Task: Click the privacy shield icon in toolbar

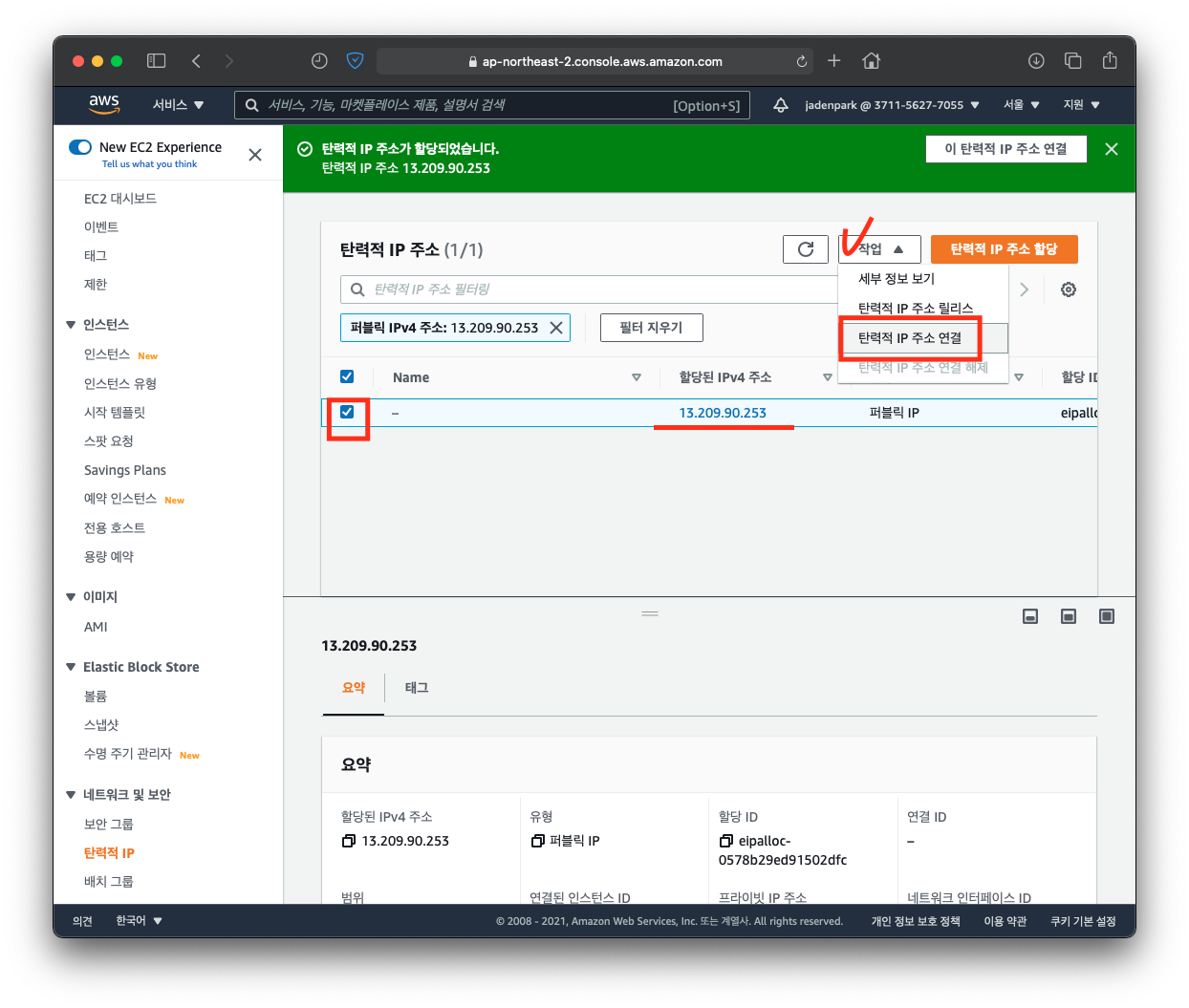Action: click(x=355, y=61)
